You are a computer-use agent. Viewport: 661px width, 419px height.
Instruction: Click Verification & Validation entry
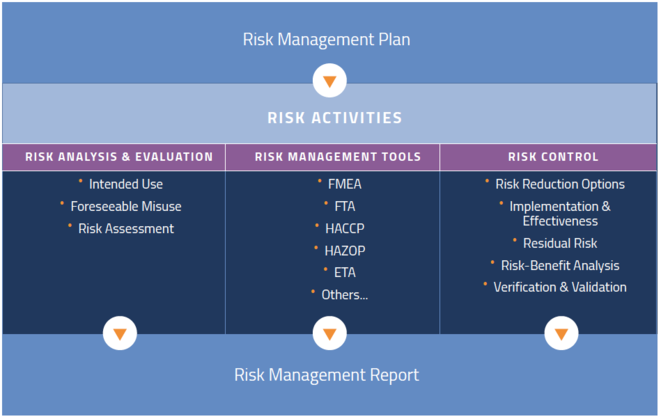(x=559, y=287)
